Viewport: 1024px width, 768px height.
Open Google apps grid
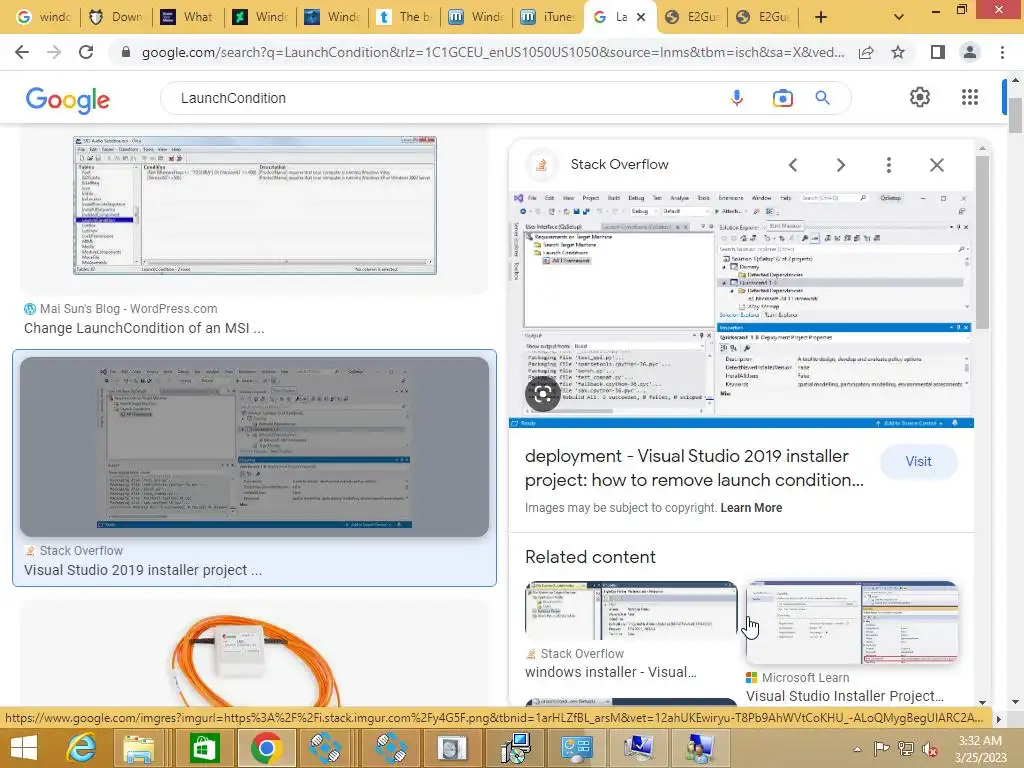coord(970,97)
